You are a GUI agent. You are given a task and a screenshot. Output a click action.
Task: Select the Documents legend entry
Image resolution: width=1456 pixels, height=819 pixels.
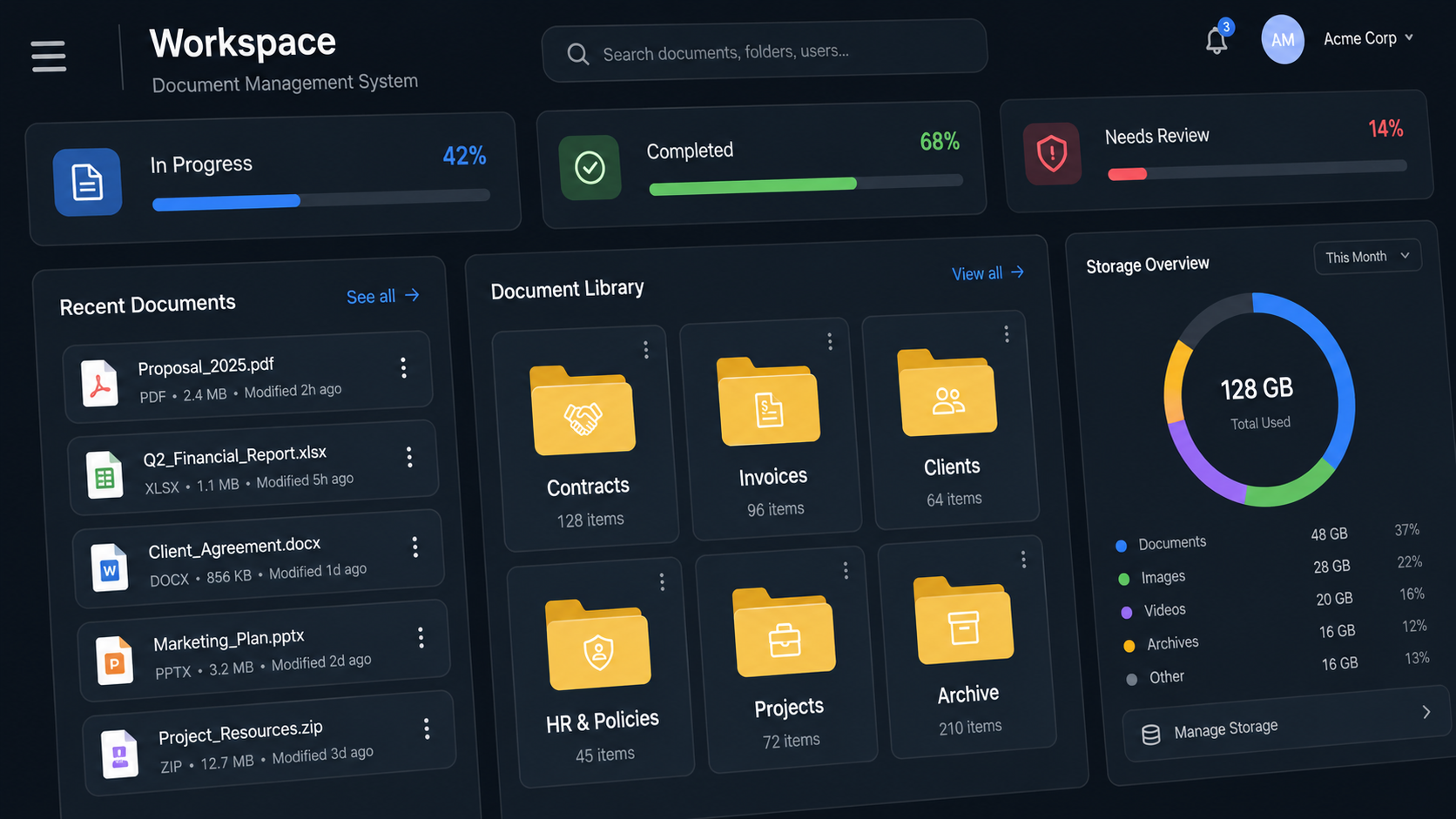pyautogui.click(x=1161, y=544)
